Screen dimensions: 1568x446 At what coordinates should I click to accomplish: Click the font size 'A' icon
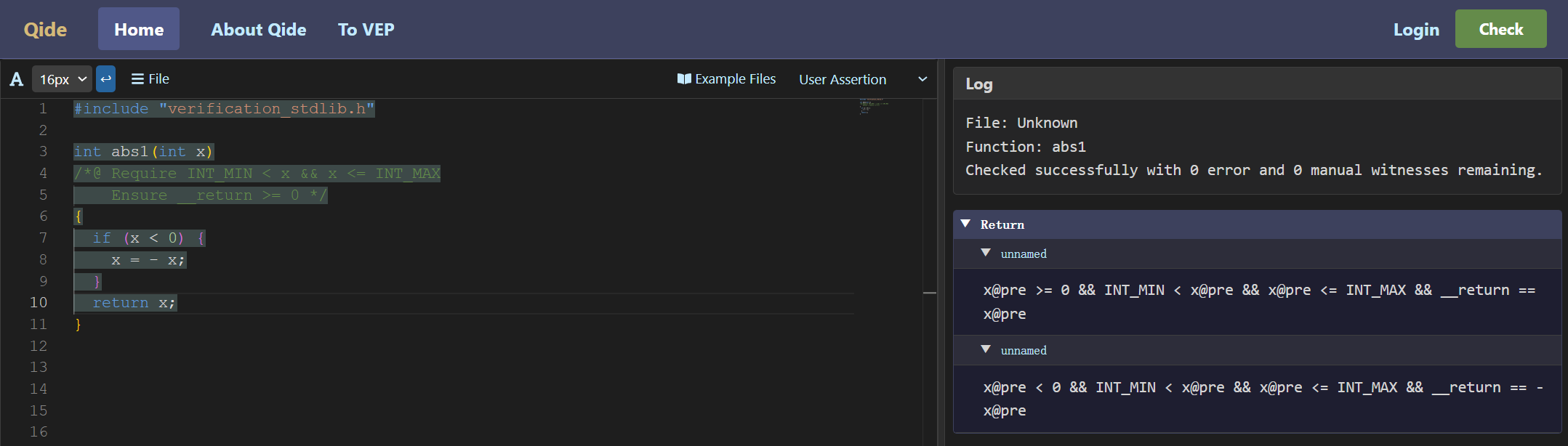tap(16, 79)
